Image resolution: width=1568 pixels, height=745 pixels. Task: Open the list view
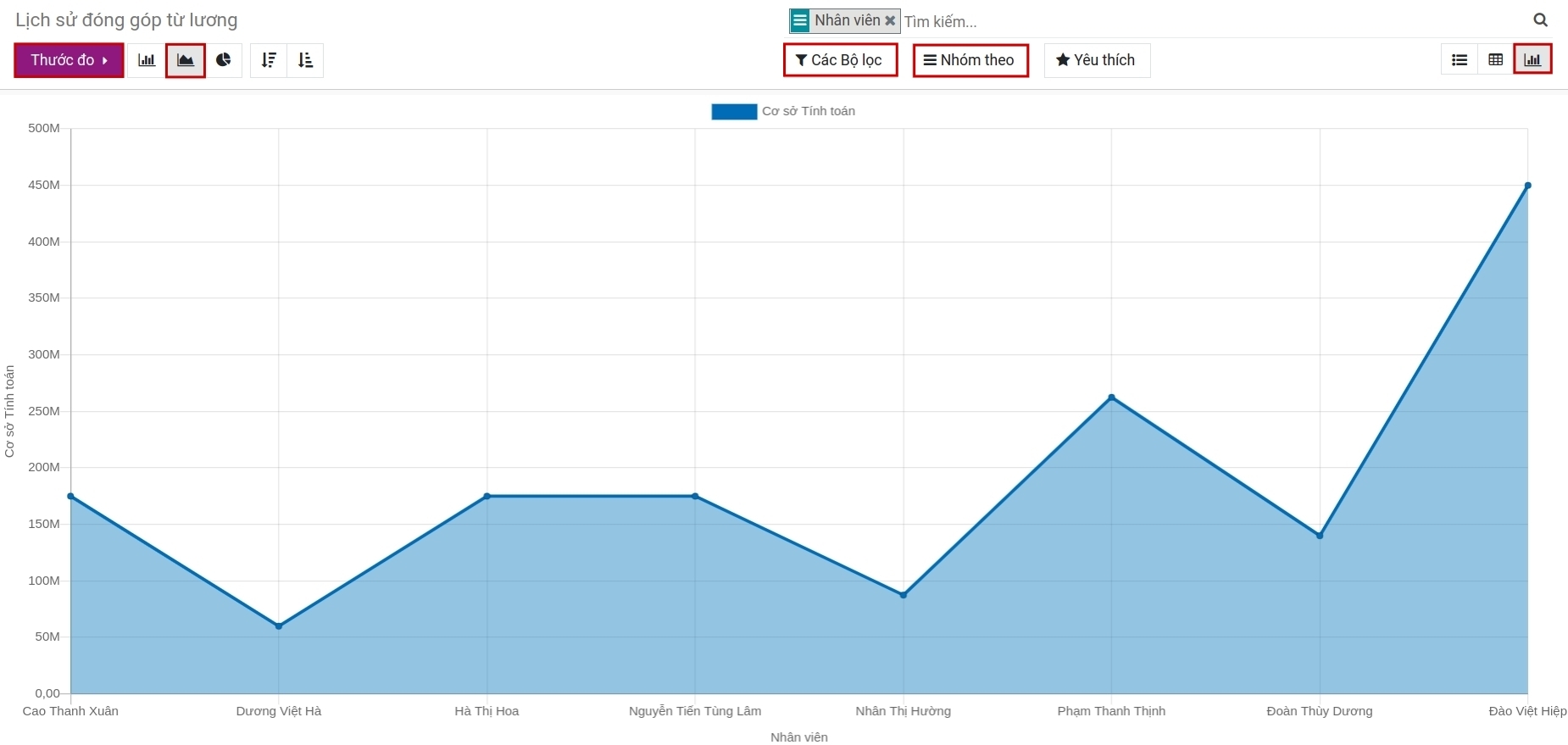[x=1459, y=60]
